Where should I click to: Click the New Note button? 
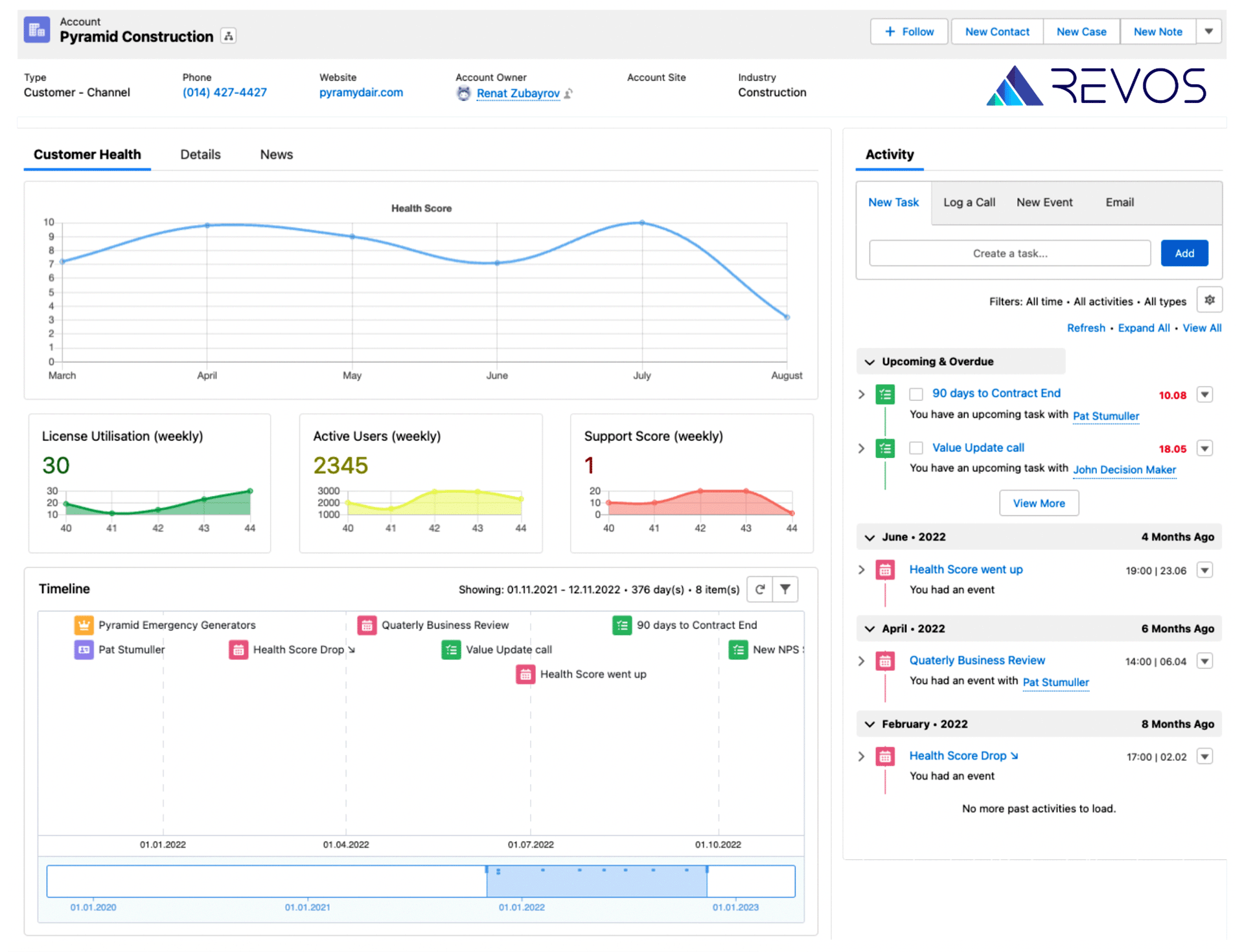1158,32
